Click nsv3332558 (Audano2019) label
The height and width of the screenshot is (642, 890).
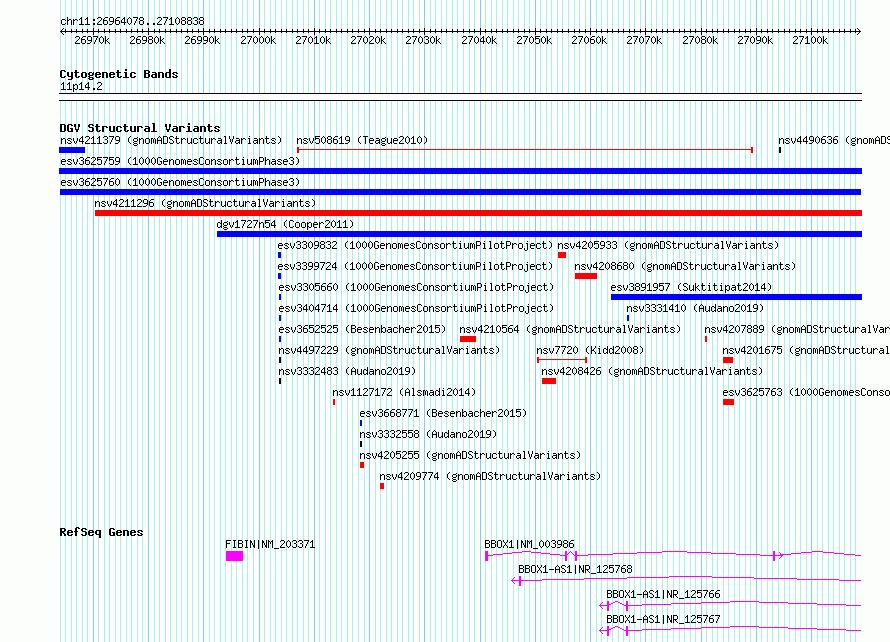(x=428, y=434)
